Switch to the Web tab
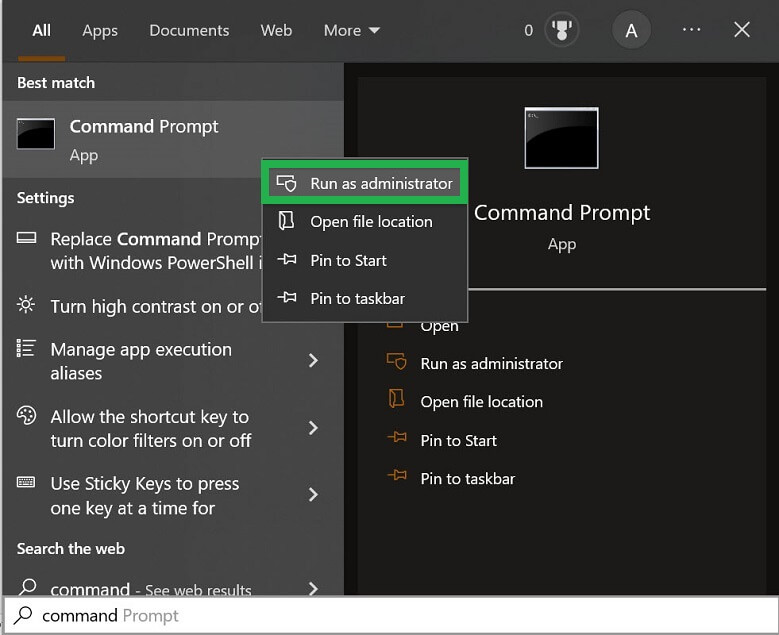 coord(276,30)
